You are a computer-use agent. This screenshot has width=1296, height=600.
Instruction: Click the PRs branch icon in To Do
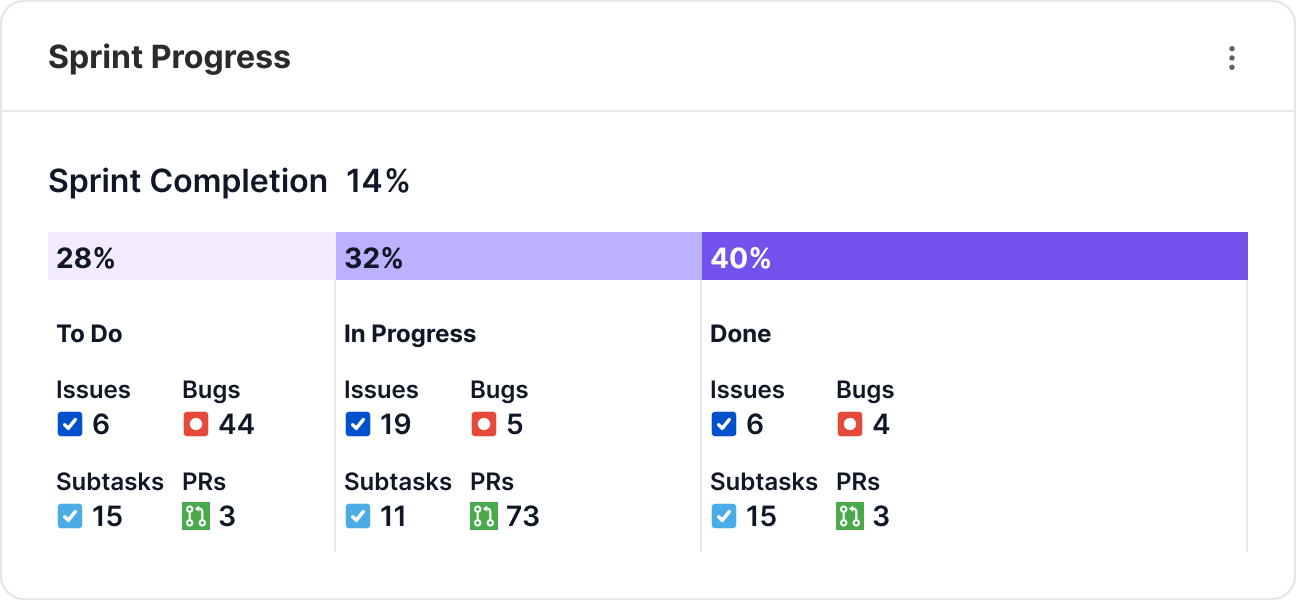point(196,517)
